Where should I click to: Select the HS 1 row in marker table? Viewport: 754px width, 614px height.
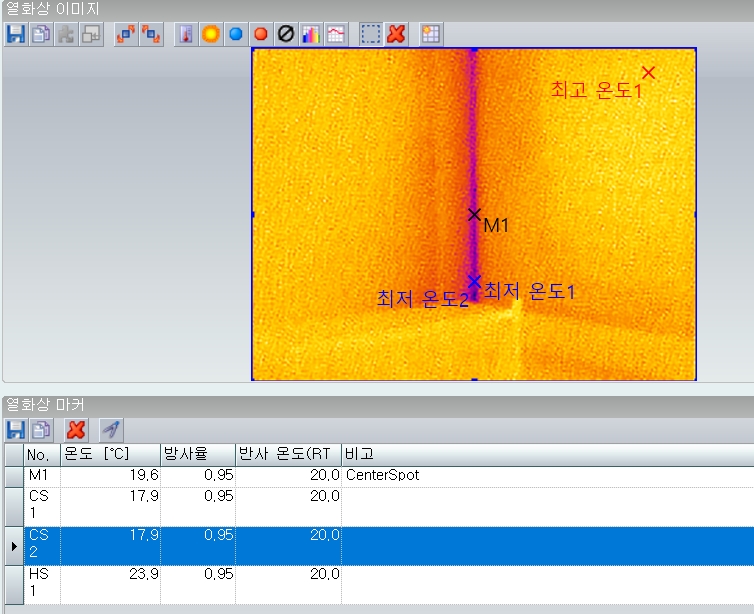tap(40, 584)
